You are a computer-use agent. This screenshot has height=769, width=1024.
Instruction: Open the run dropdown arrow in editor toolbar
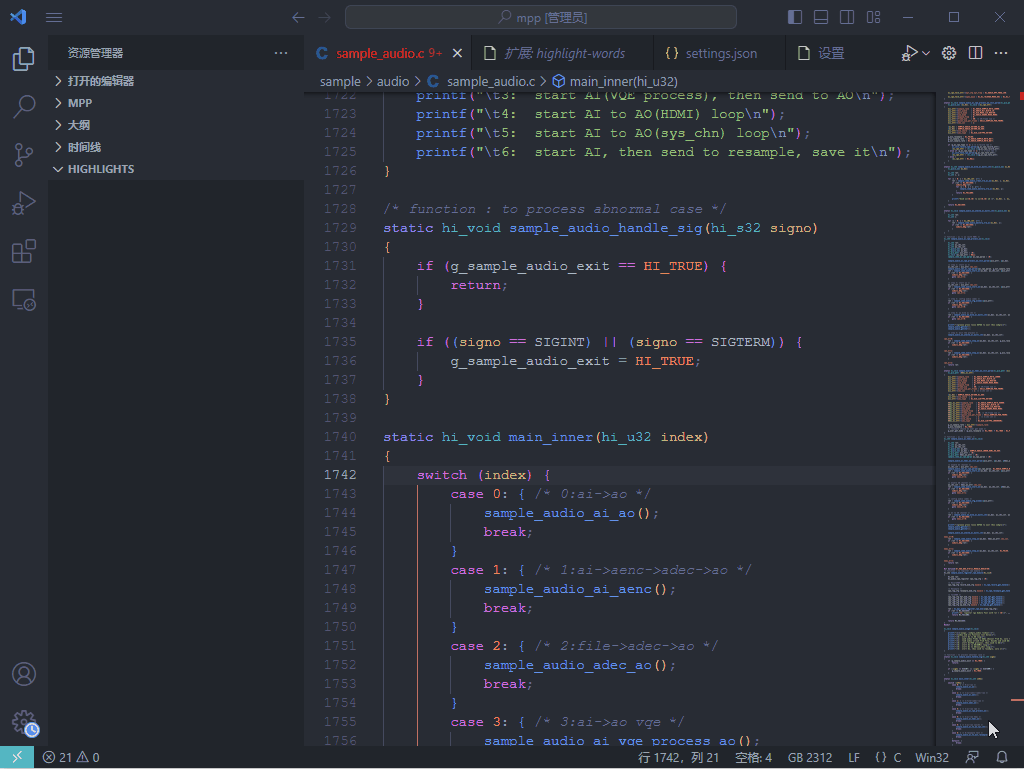[926, 53]
